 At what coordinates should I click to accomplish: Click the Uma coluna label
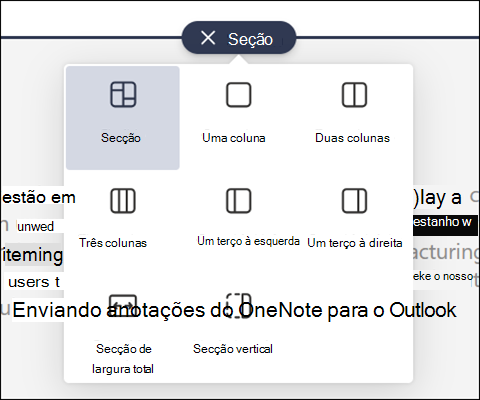pos(234,138)
